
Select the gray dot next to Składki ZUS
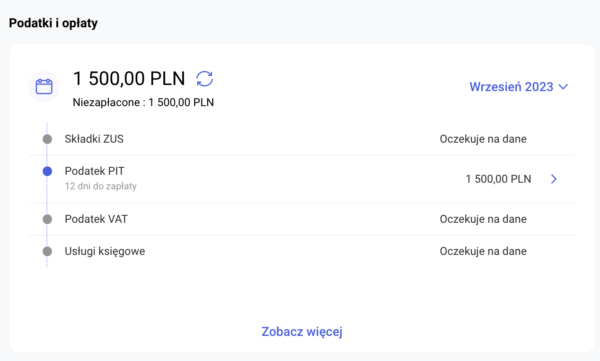47,139
